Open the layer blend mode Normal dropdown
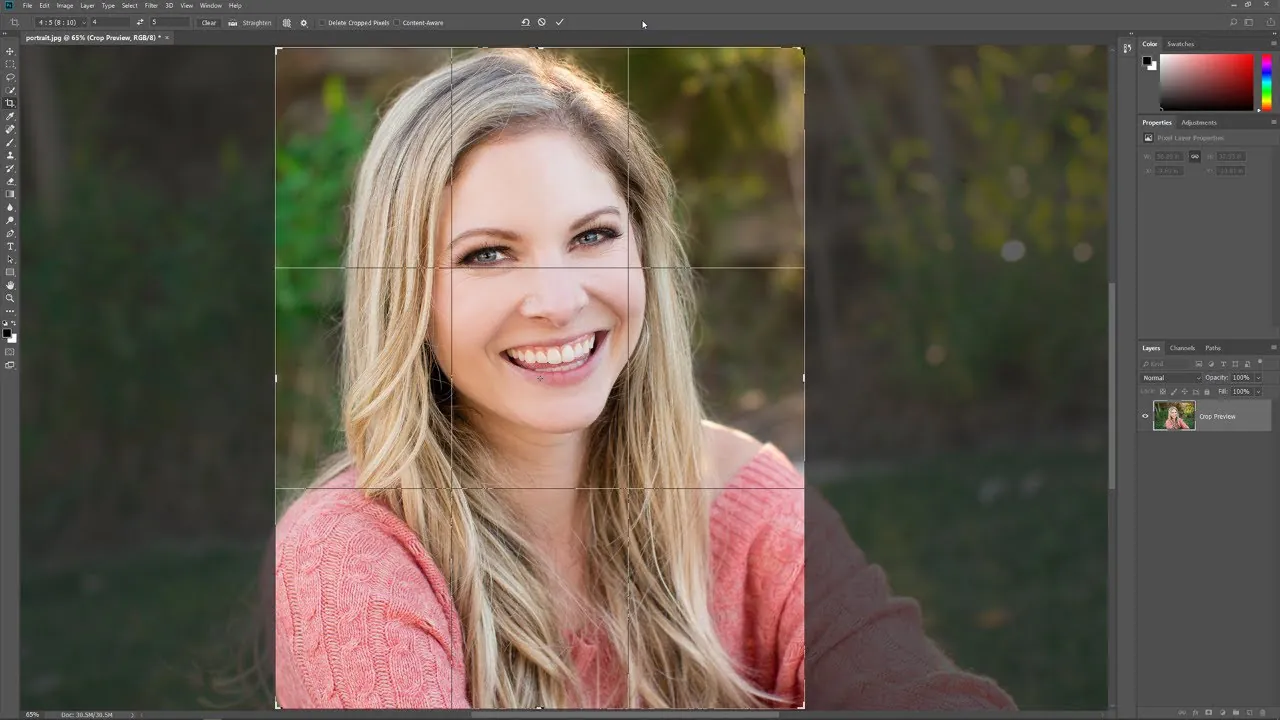Image resolution: width=1280 pixels, height=720 pixels. [x=1171, y=378]
